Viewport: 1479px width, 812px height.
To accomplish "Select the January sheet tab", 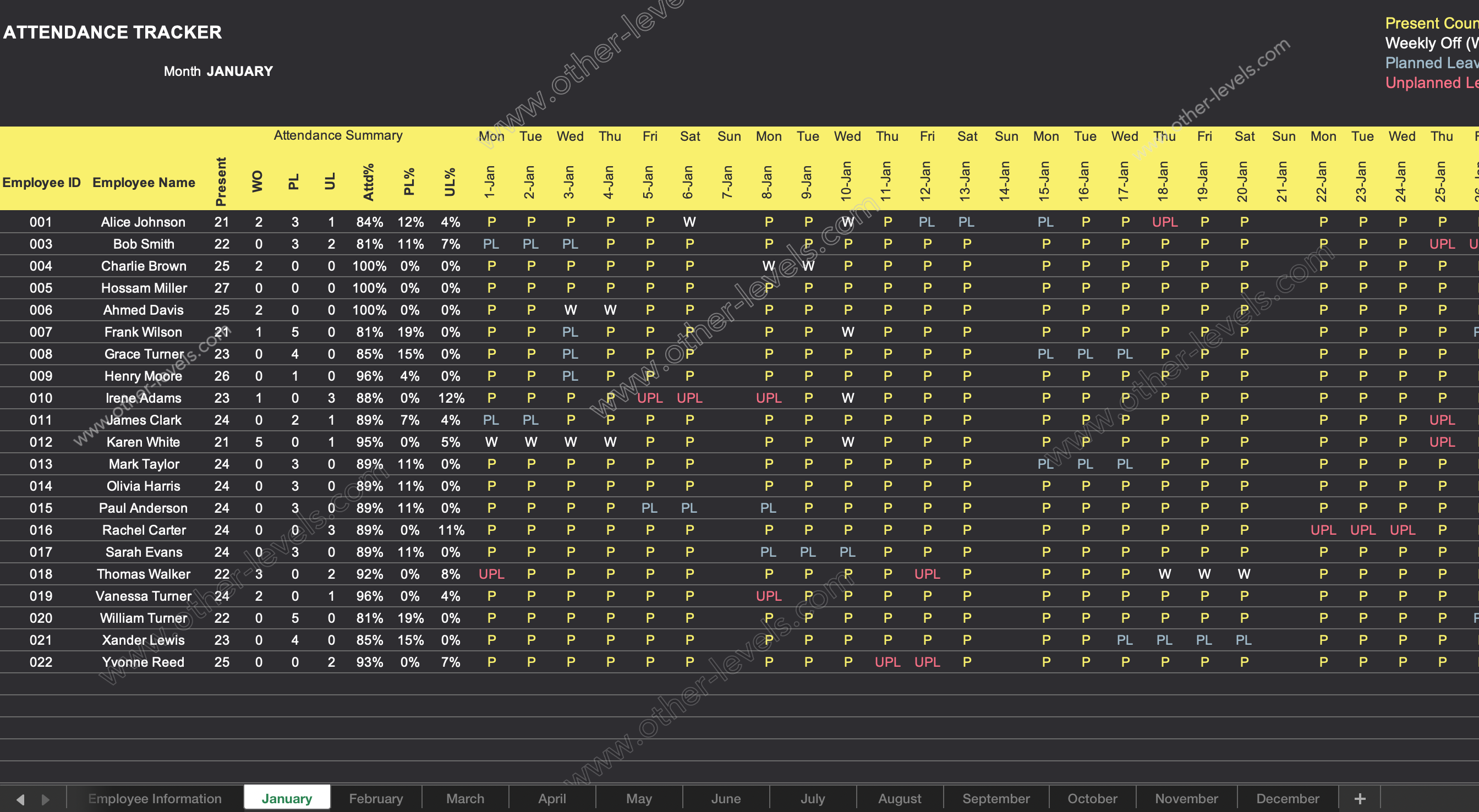I will coord(287,798).
